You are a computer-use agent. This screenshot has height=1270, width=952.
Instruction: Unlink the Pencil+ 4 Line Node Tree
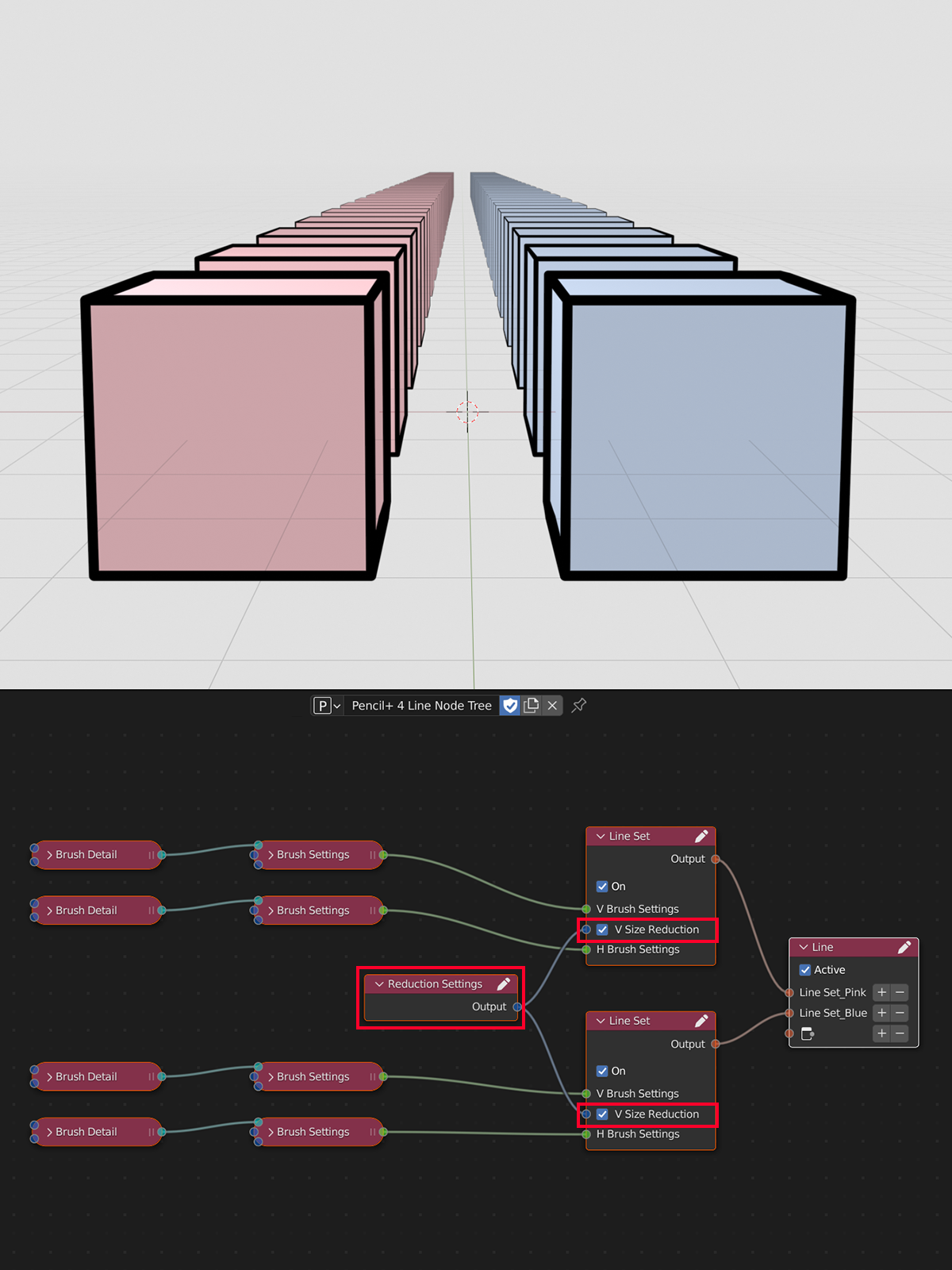[x=553, y=706]
